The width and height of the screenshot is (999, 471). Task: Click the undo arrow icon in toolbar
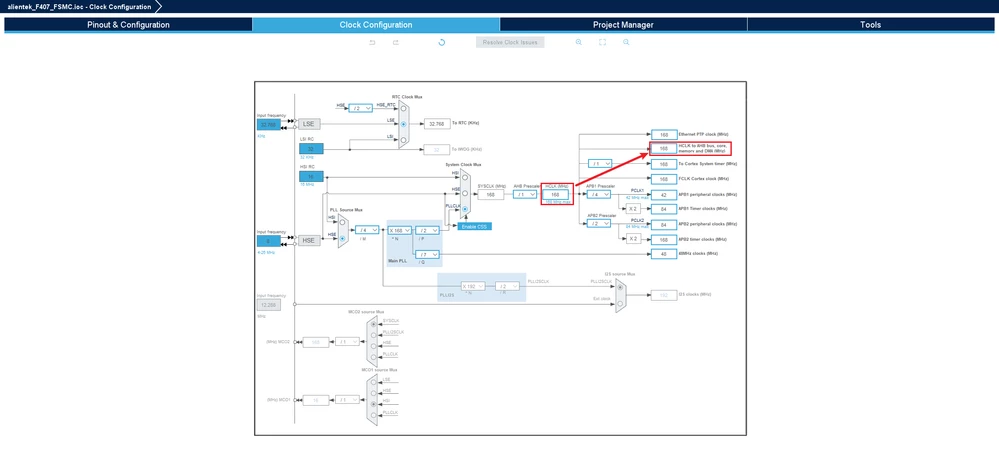tap(372, 42)
